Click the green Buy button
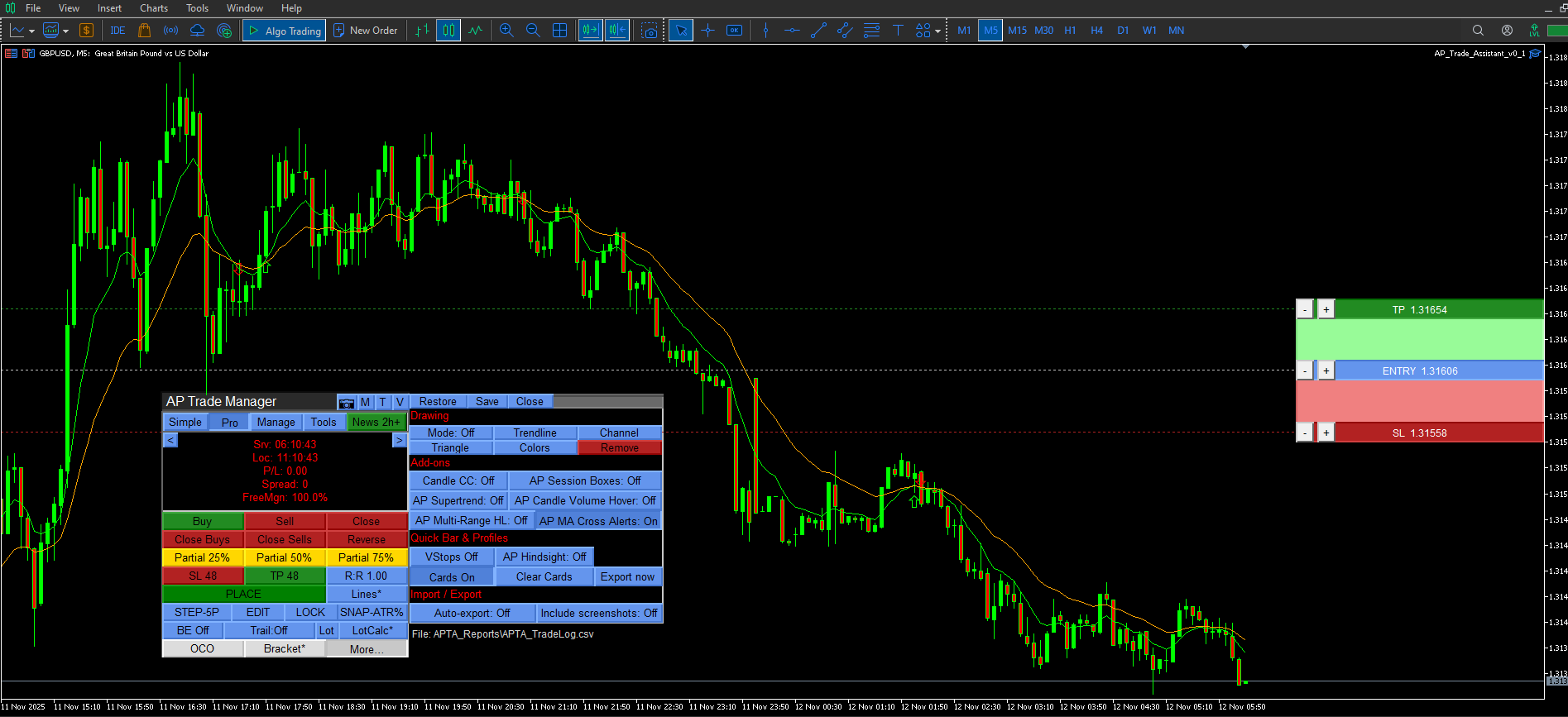 pyautogui.click(x=203, y=521)
